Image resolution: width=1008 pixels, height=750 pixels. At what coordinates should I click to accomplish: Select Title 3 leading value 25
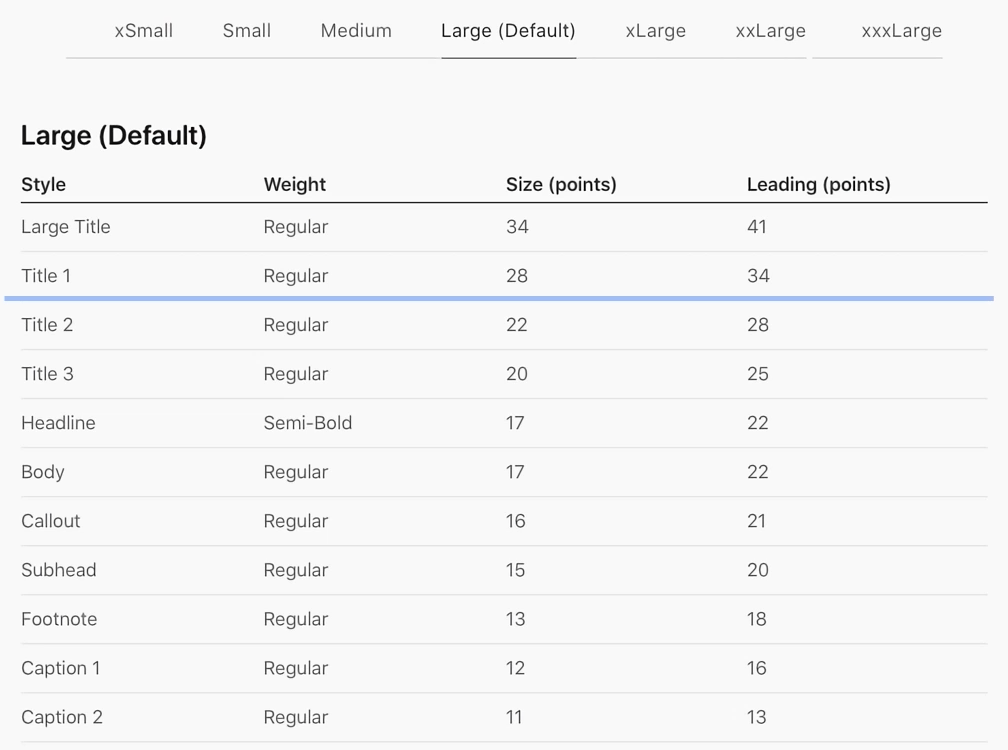coord(758,374)
